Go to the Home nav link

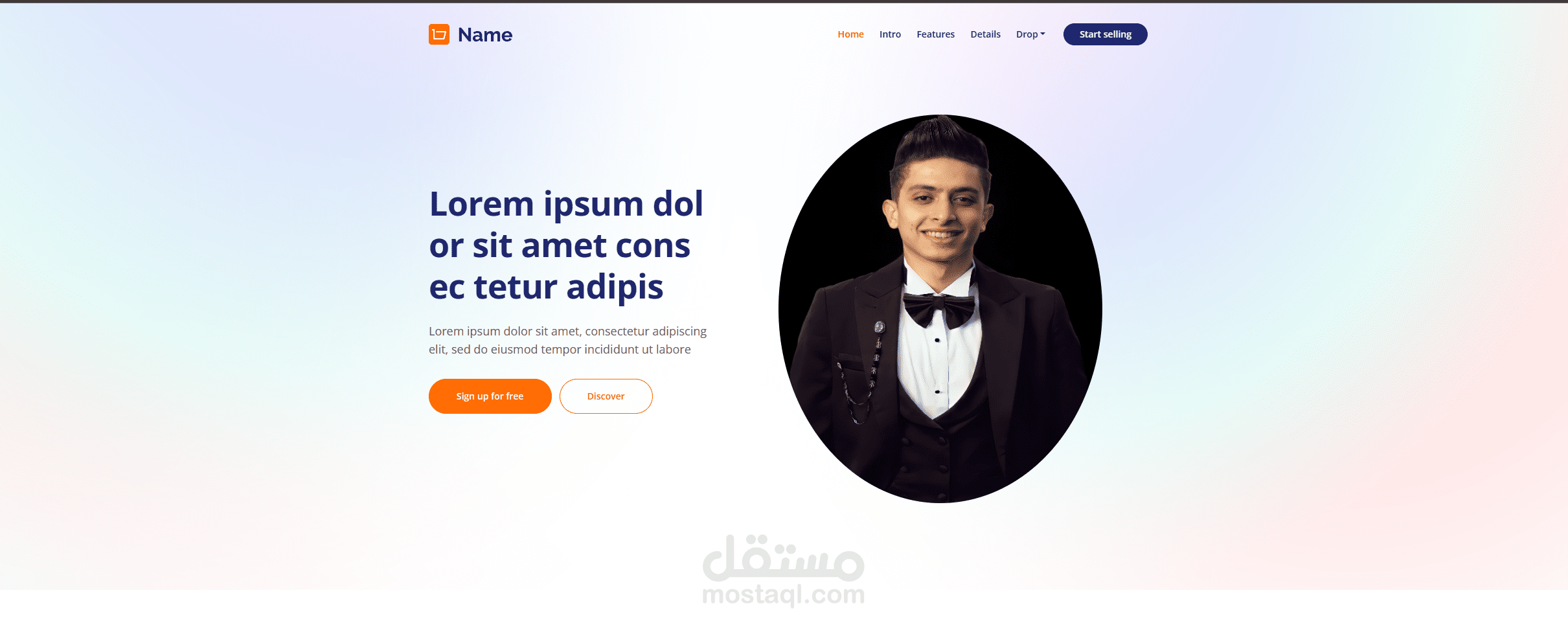click(850, 34)
